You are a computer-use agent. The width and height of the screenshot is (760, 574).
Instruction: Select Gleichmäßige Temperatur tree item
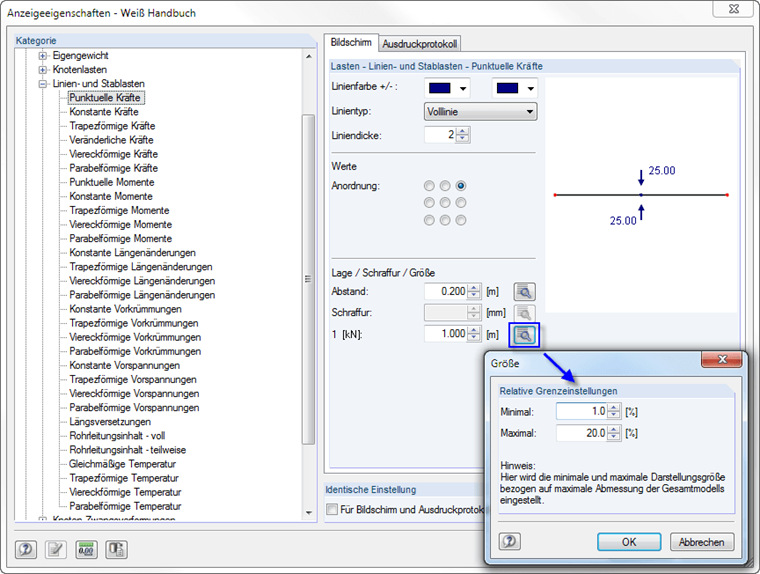(x=123, y=464)
